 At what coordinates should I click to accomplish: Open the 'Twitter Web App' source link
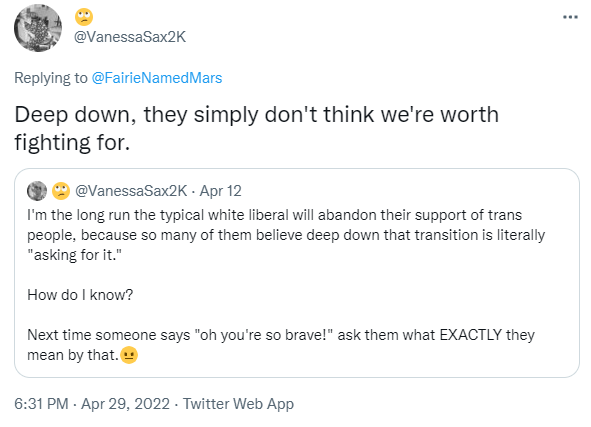tap(238, 404)
